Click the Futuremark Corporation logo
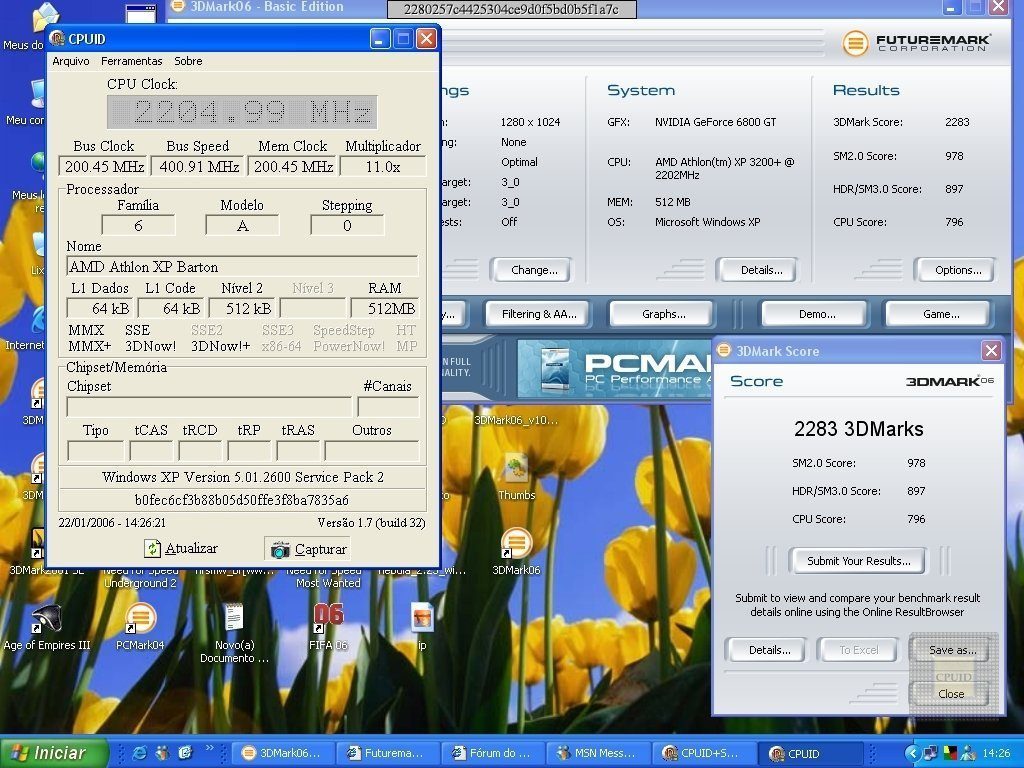Image resolution: width=1024 pixels, height=768 pixels. (916, 43)
